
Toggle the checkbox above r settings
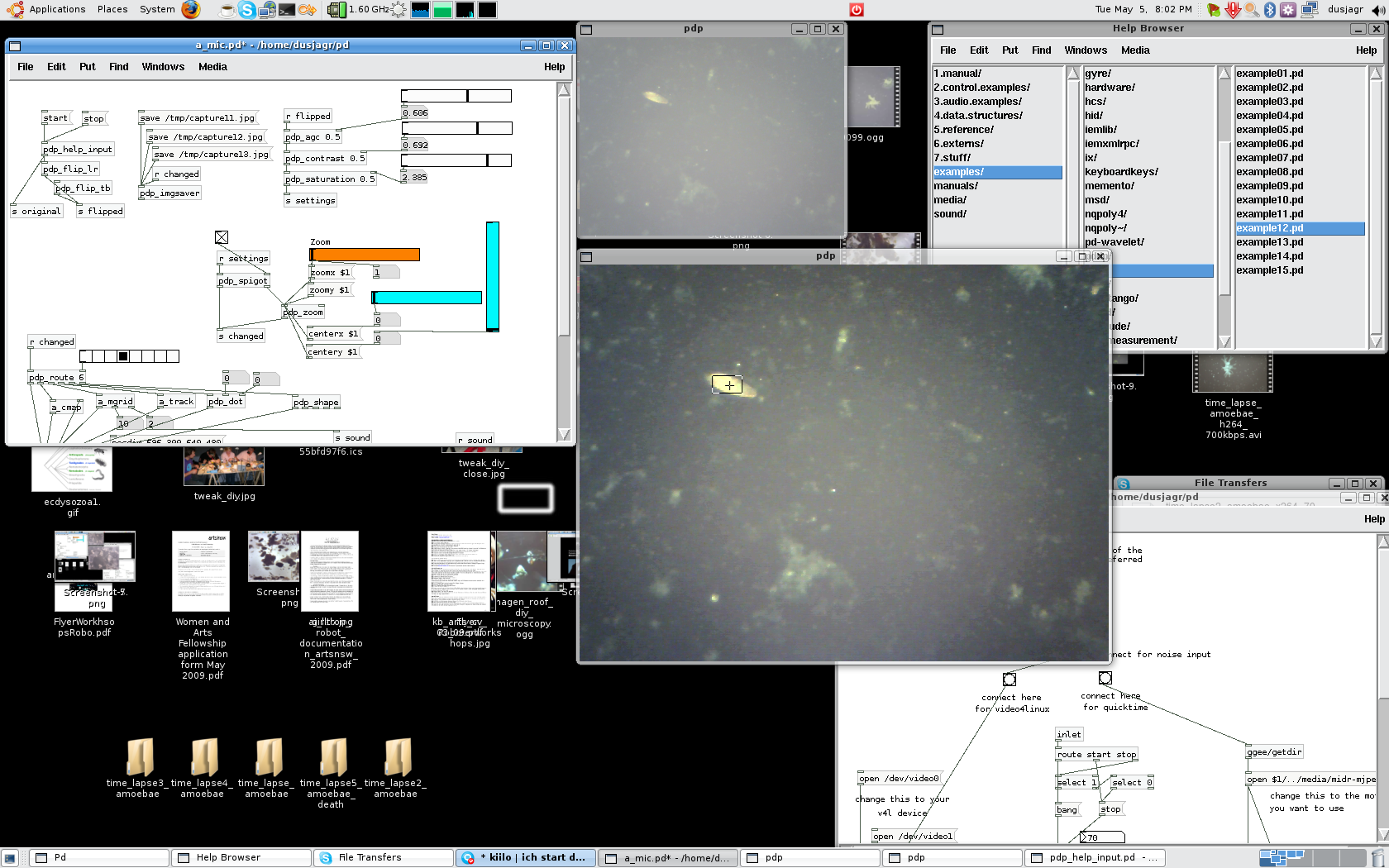222,238
